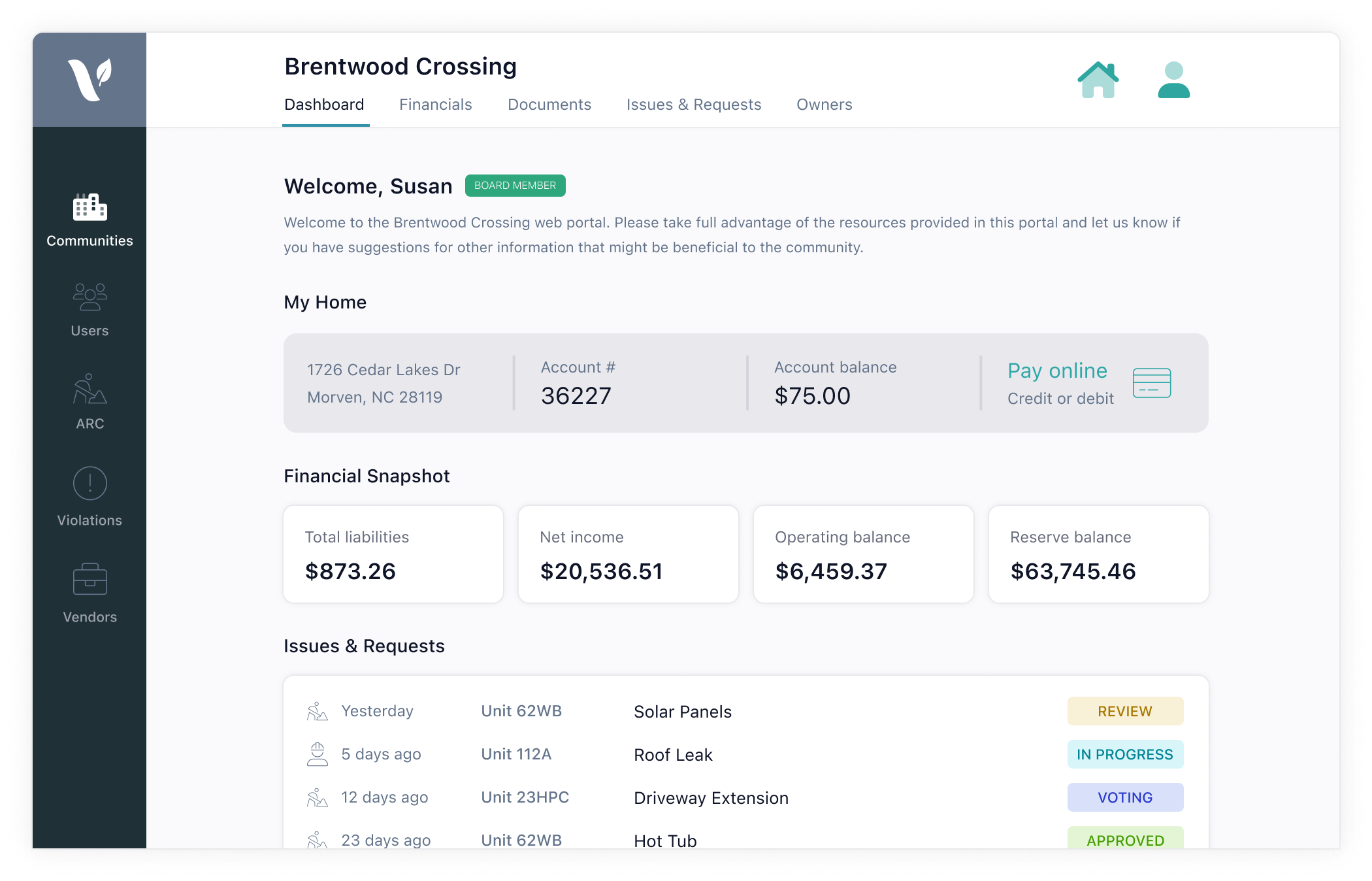Screen dimensions: 1372x881
Task: Click the green house icon in header
Action: (x=1098, y=80)
